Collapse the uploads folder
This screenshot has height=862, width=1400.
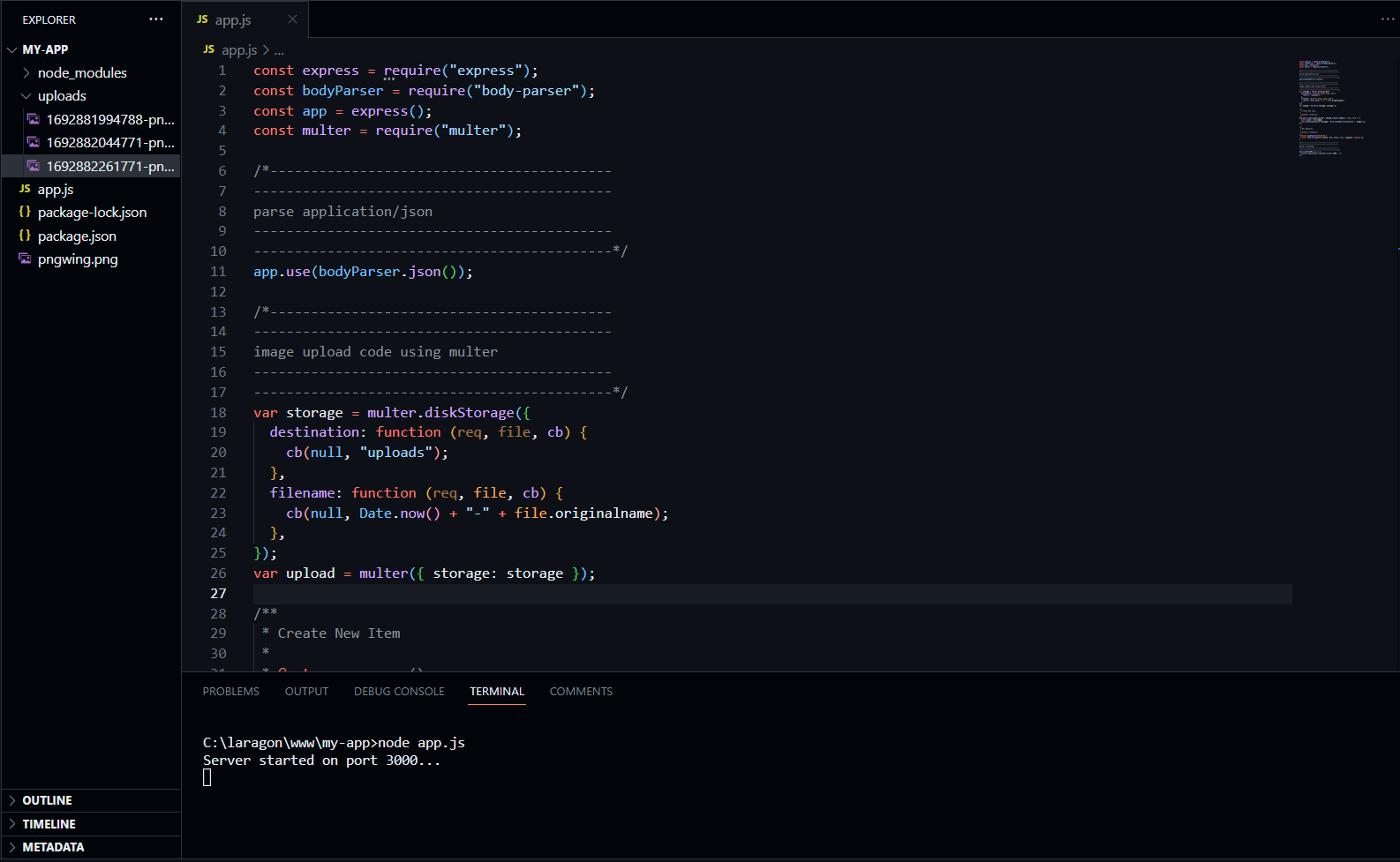click(26, 95)
